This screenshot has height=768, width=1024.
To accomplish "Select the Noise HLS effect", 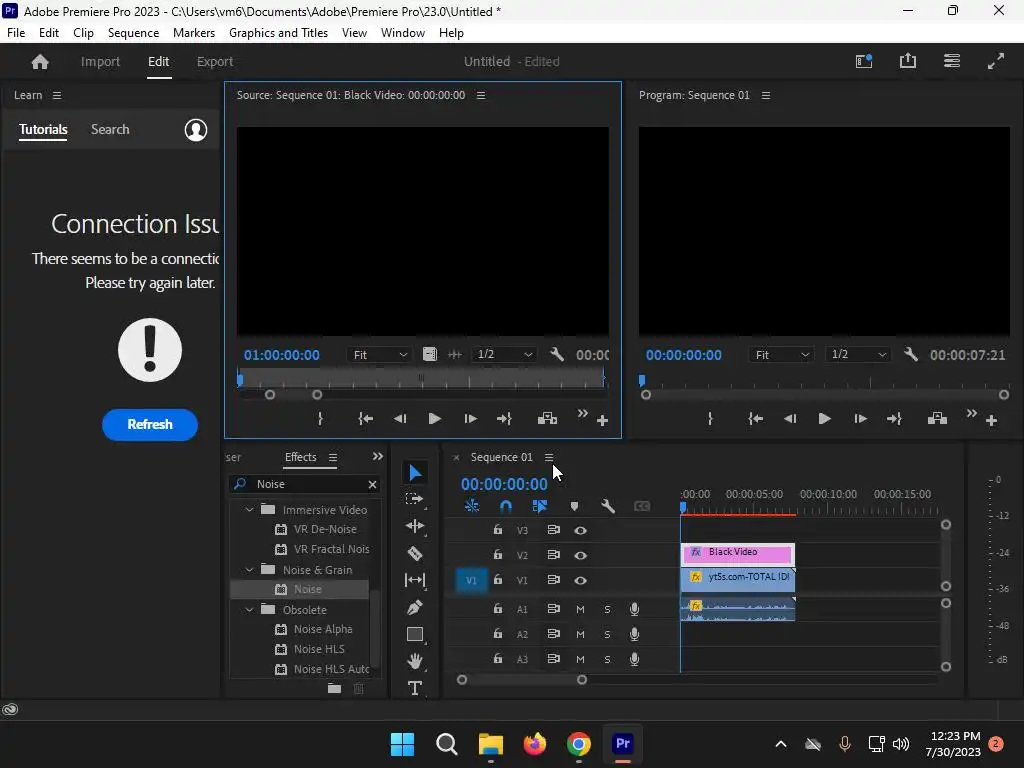I will click(319, 649).
